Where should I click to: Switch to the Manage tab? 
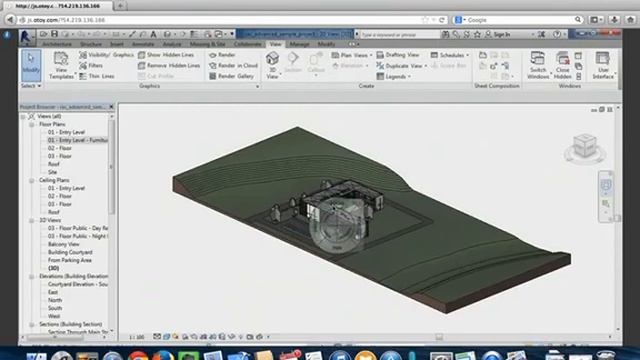299,44
